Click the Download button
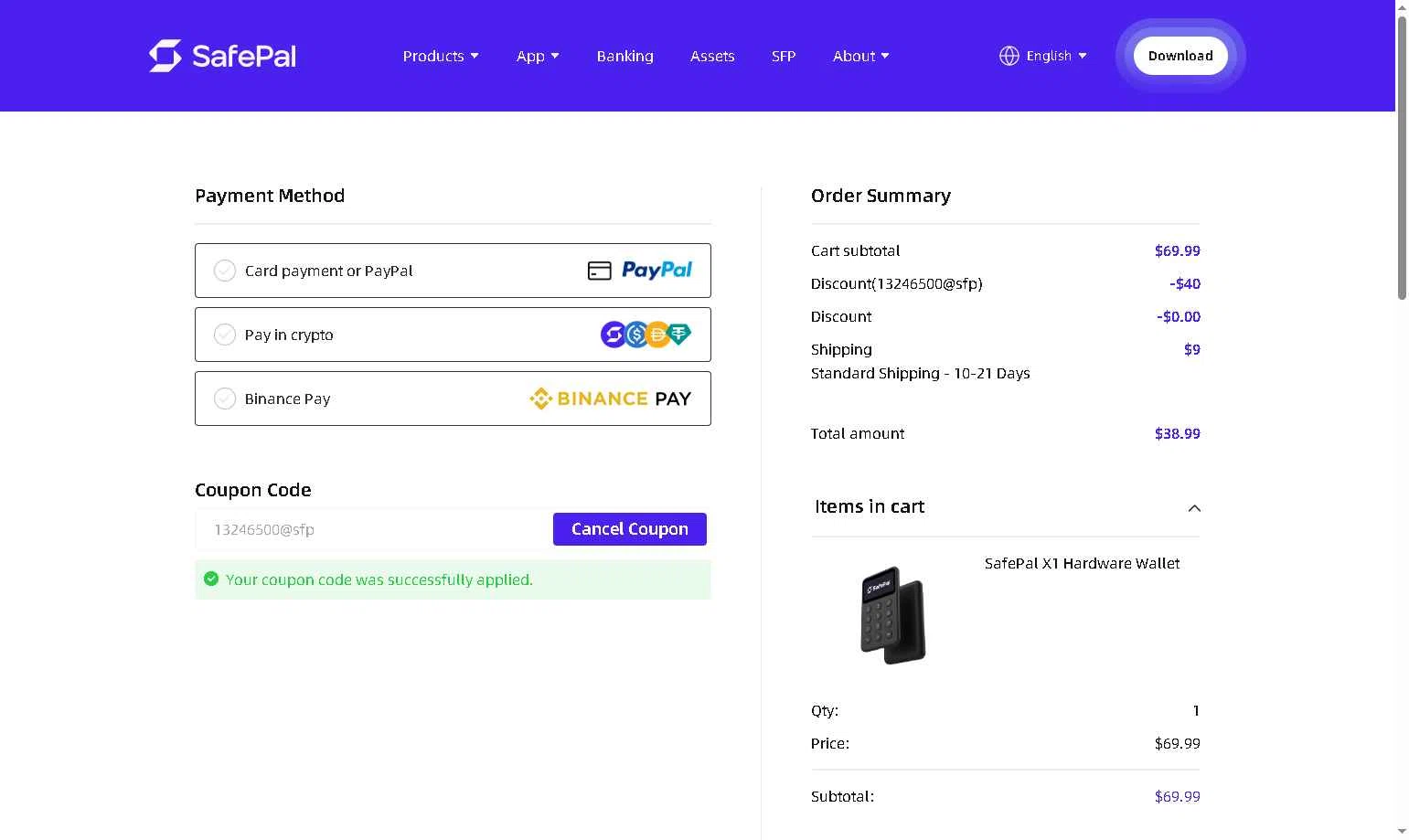Image resolution: width=1409 pixels, height=840 pixels. coord(1180,56)
